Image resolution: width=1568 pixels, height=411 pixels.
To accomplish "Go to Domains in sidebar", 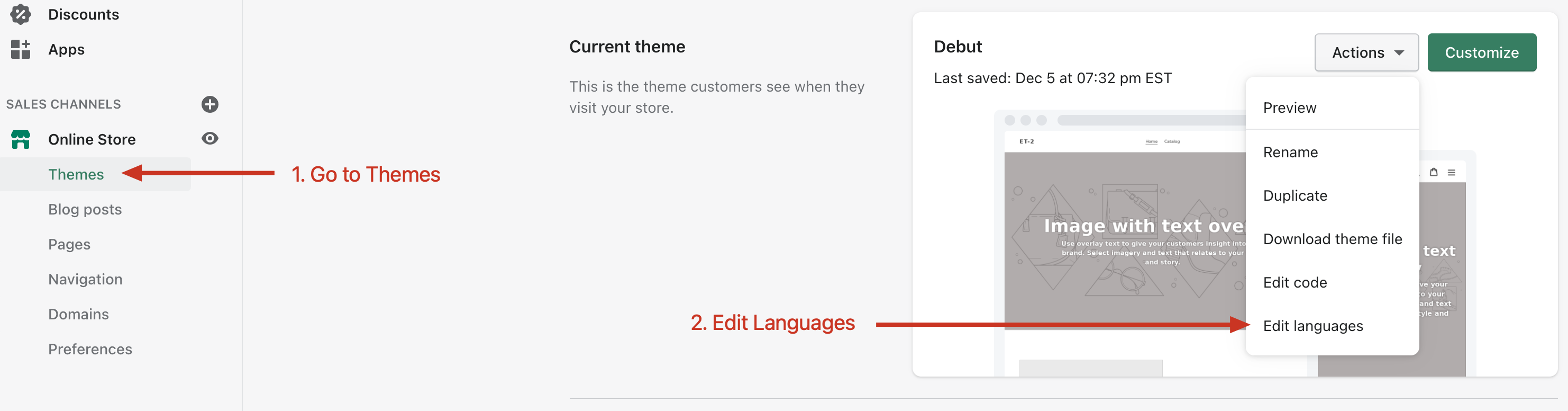I will [78, 314].
